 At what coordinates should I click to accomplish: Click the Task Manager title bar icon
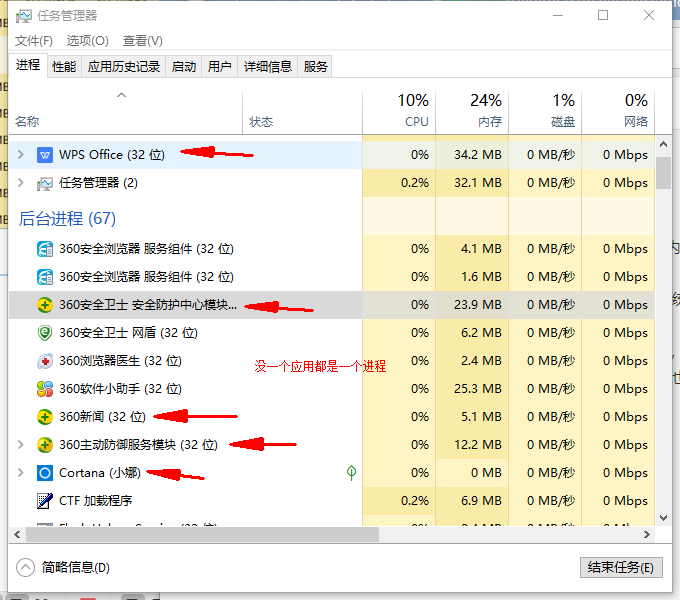pos(23,16)
